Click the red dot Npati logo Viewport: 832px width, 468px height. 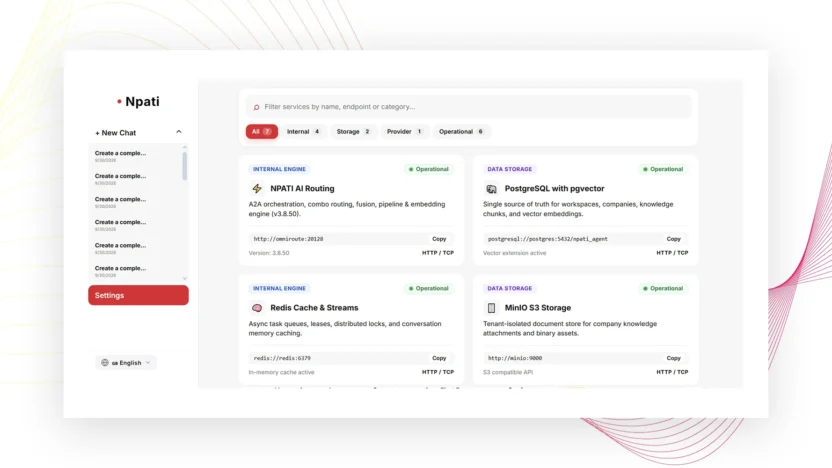(119, 101)
